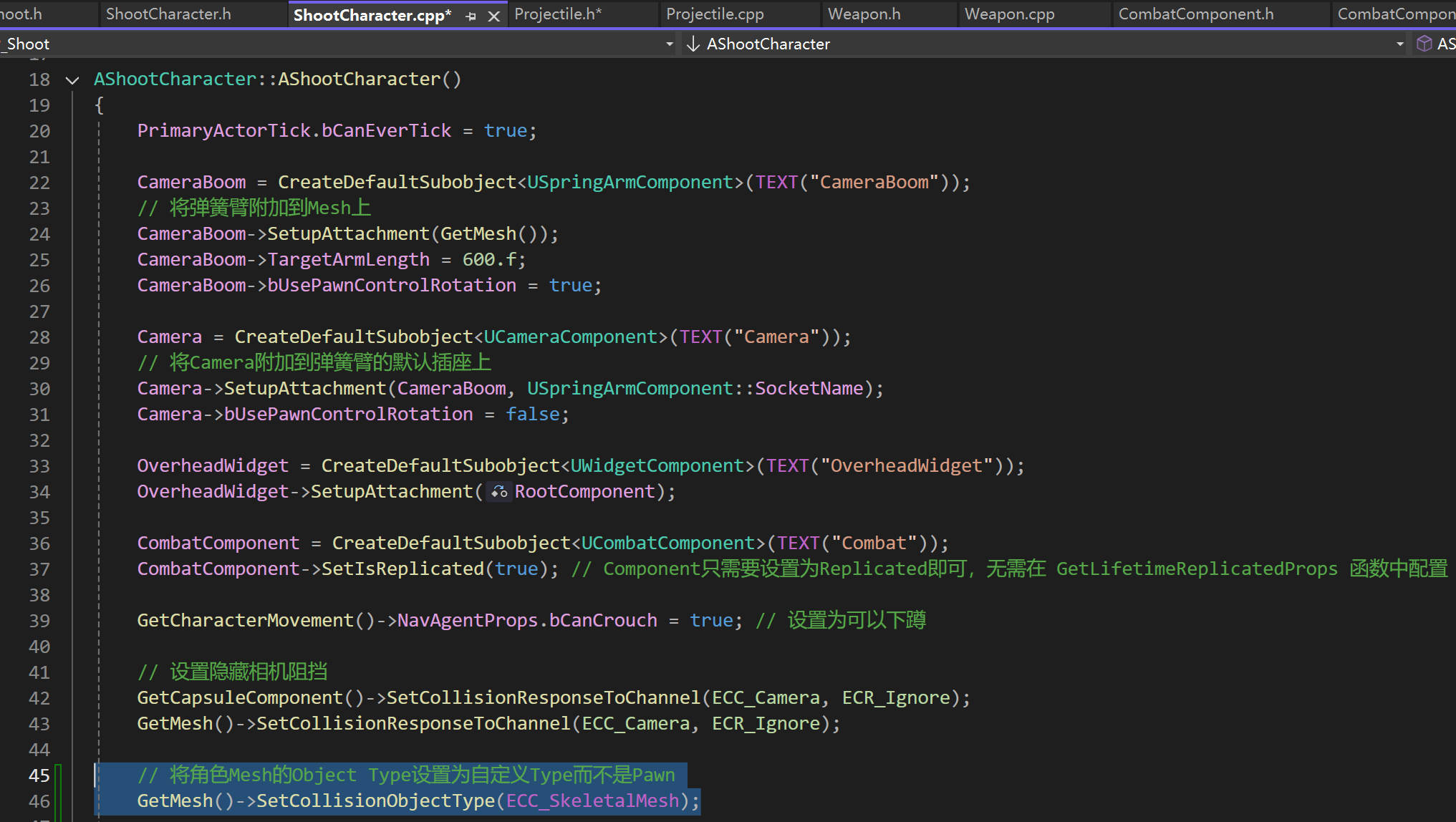Click the inline hint icon before RootComponent

499,492
